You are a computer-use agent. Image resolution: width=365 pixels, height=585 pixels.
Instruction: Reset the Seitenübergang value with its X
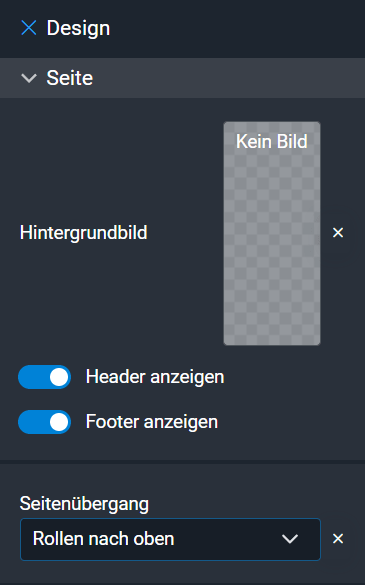tap(338, 538)
